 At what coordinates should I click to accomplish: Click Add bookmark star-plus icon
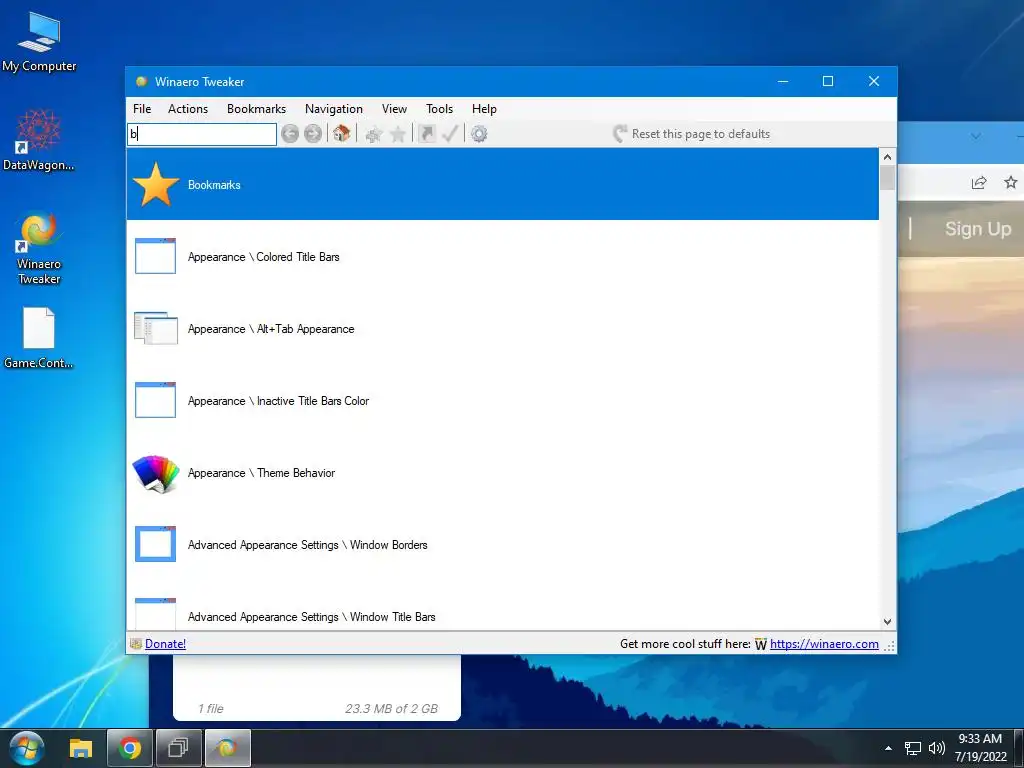tap(374, 135)
